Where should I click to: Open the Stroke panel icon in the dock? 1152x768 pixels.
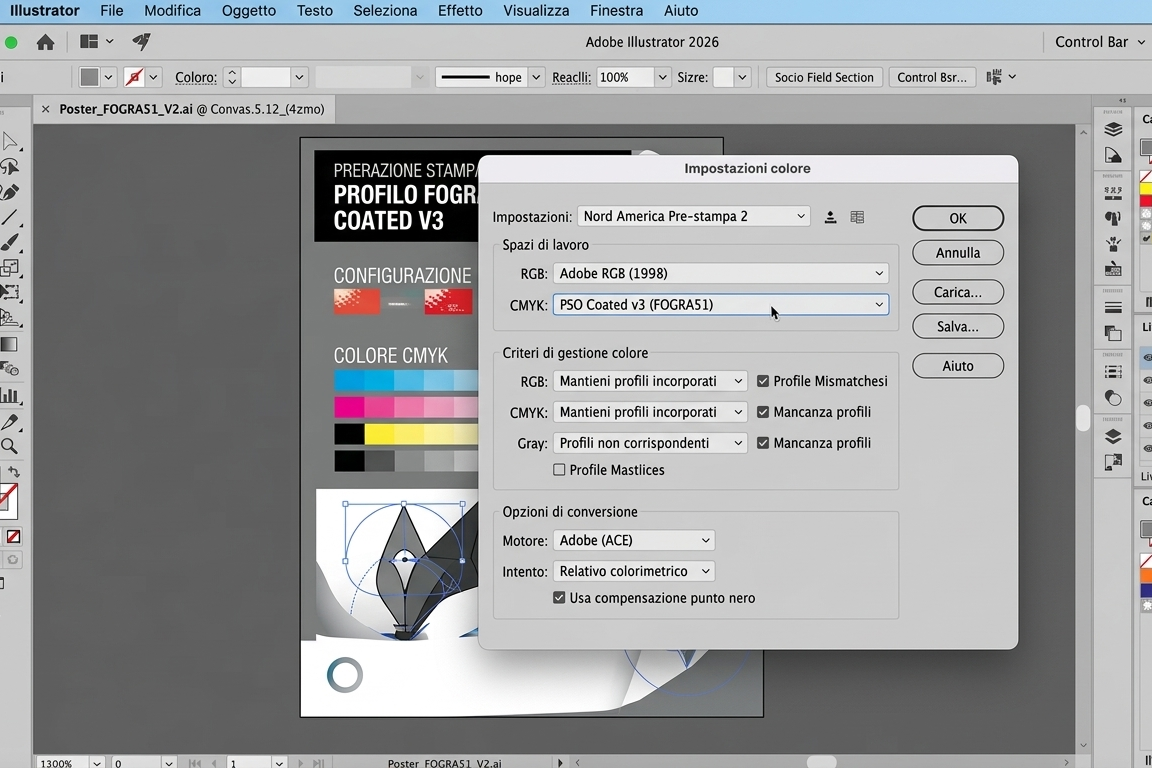(x=1113, y=307)
